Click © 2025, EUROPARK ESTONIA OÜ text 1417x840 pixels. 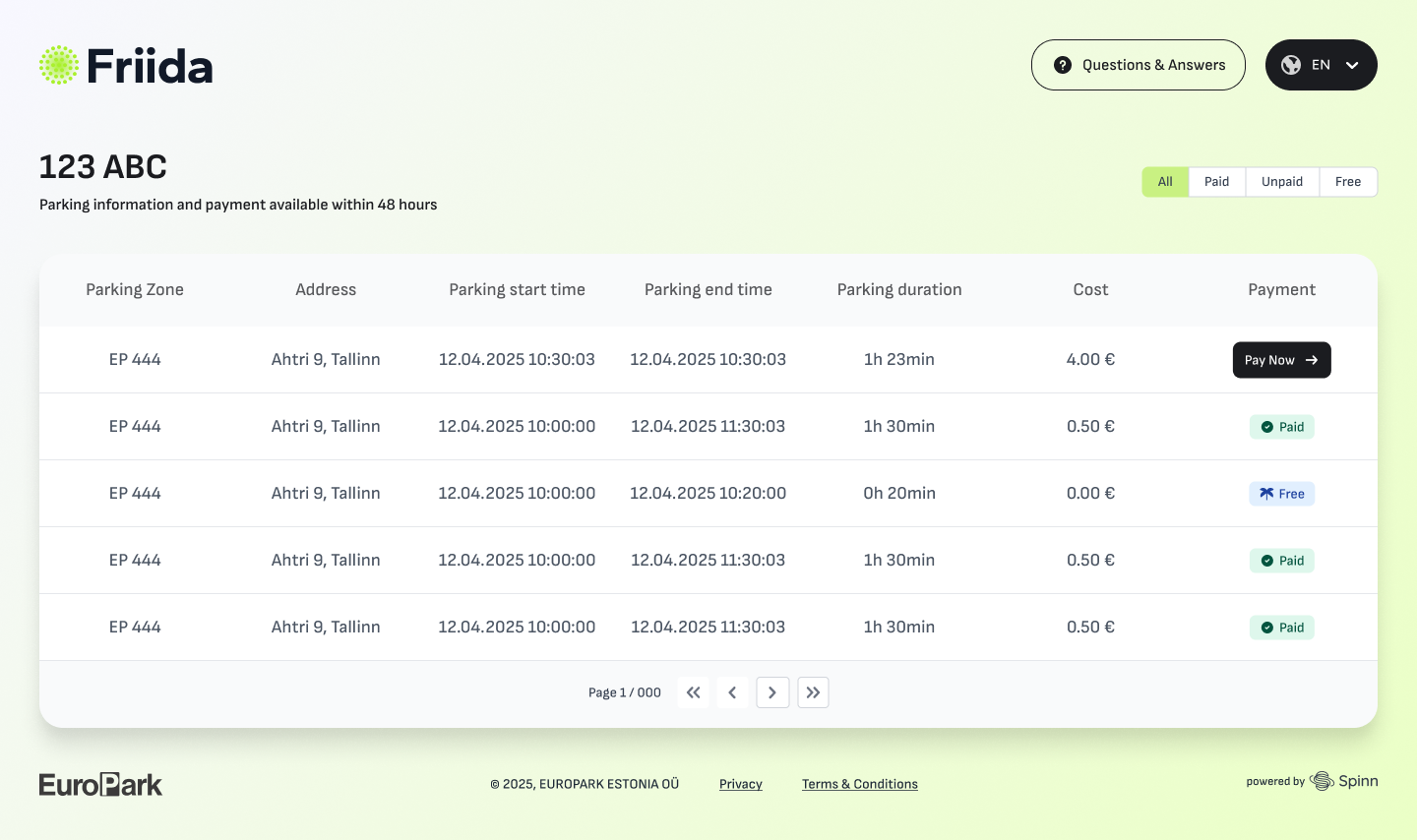click(585, 784)
